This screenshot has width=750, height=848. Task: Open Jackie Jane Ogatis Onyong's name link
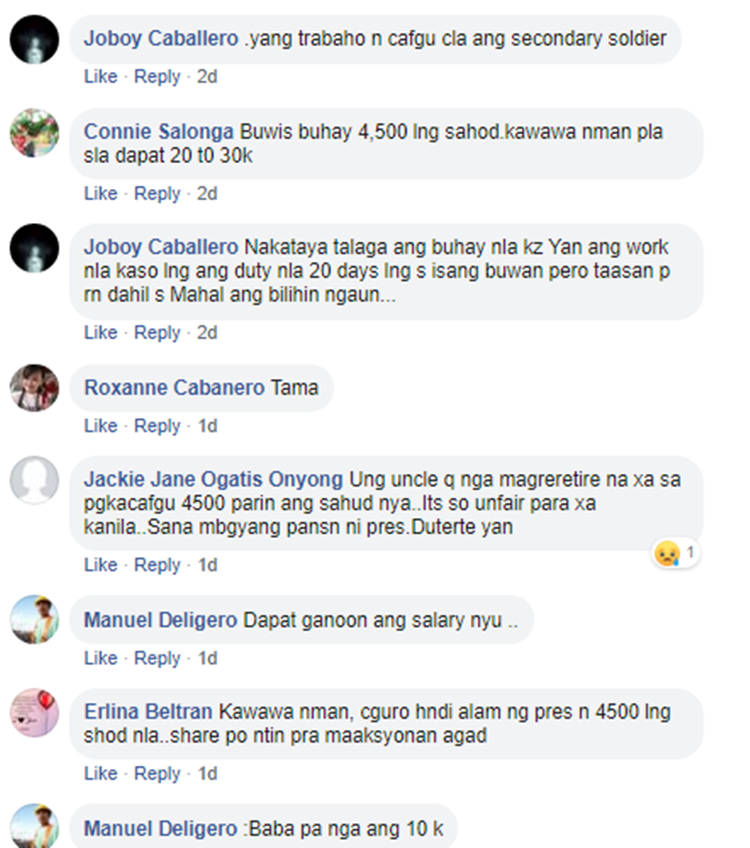(x=213, y=479)
